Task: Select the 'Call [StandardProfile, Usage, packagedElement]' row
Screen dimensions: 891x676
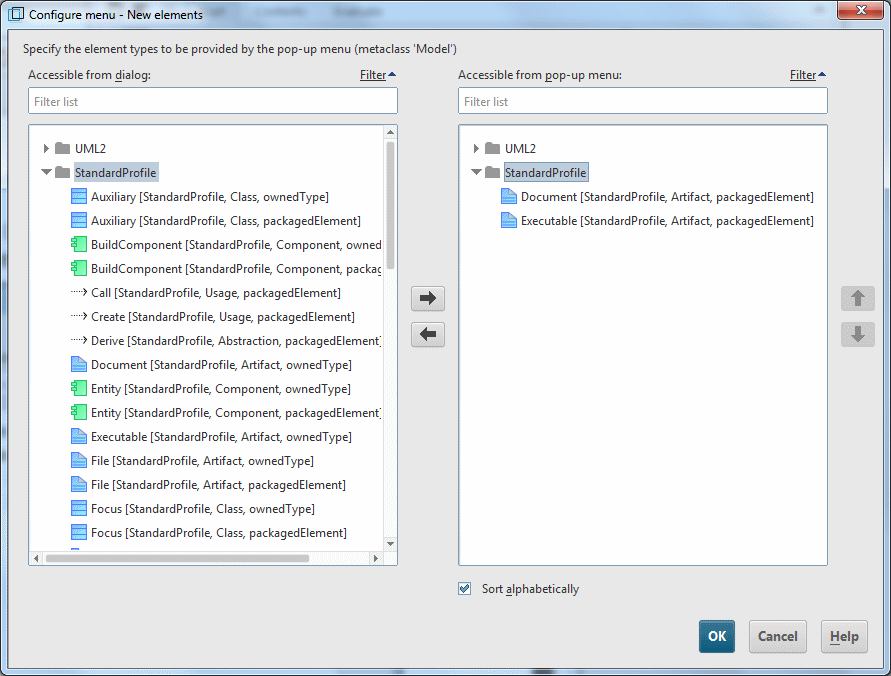Action: (x=216, y=293)
